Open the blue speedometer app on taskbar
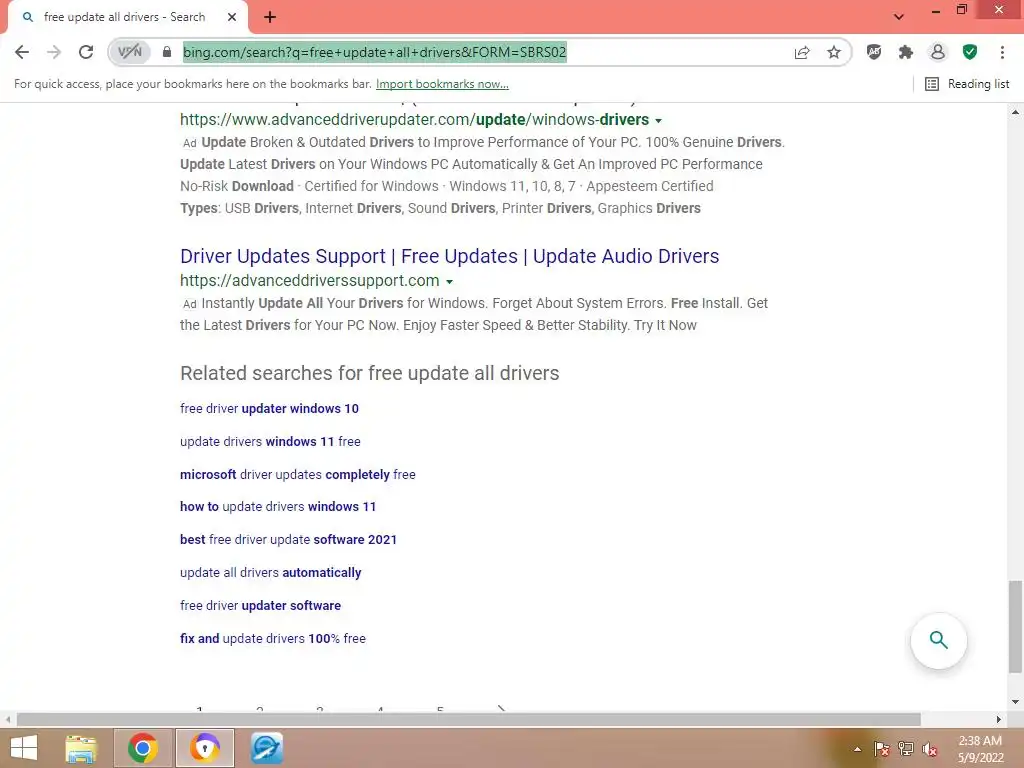Viewport: 1024px width, 768px height. click(x=267, y=748)
